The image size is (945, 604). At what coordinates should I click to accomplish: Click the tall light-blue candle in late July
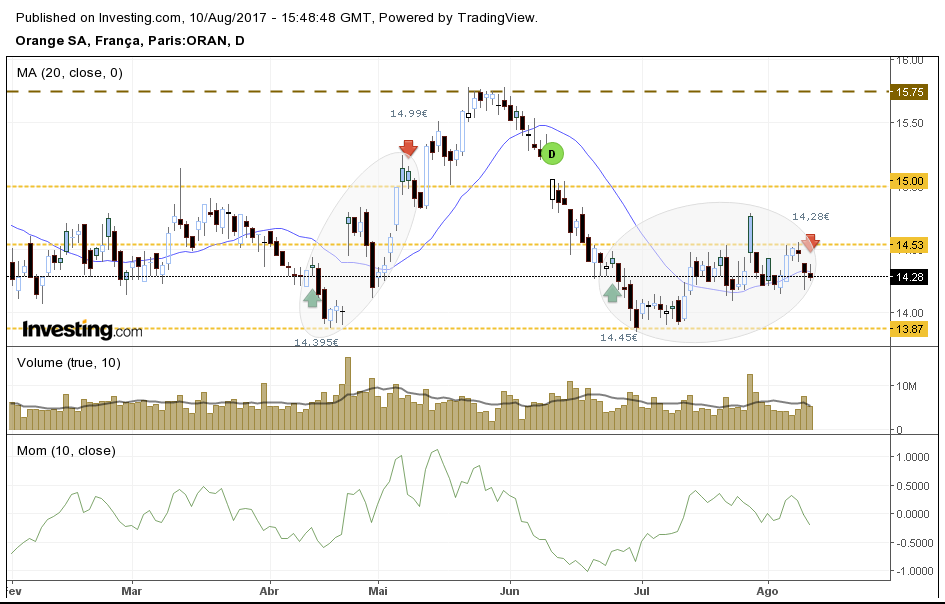pyautogui.click(x=750, y=234)
